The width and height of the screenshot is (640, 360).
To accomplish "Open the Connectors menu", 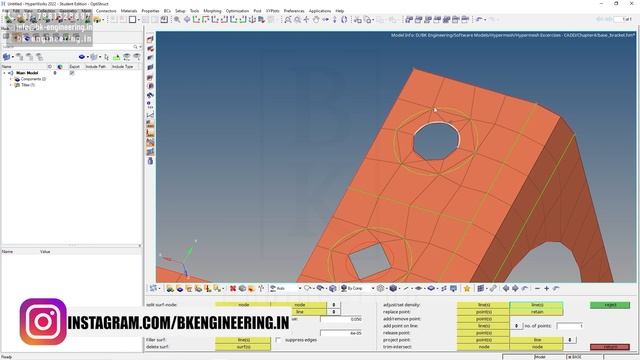I will click(106, 11).
